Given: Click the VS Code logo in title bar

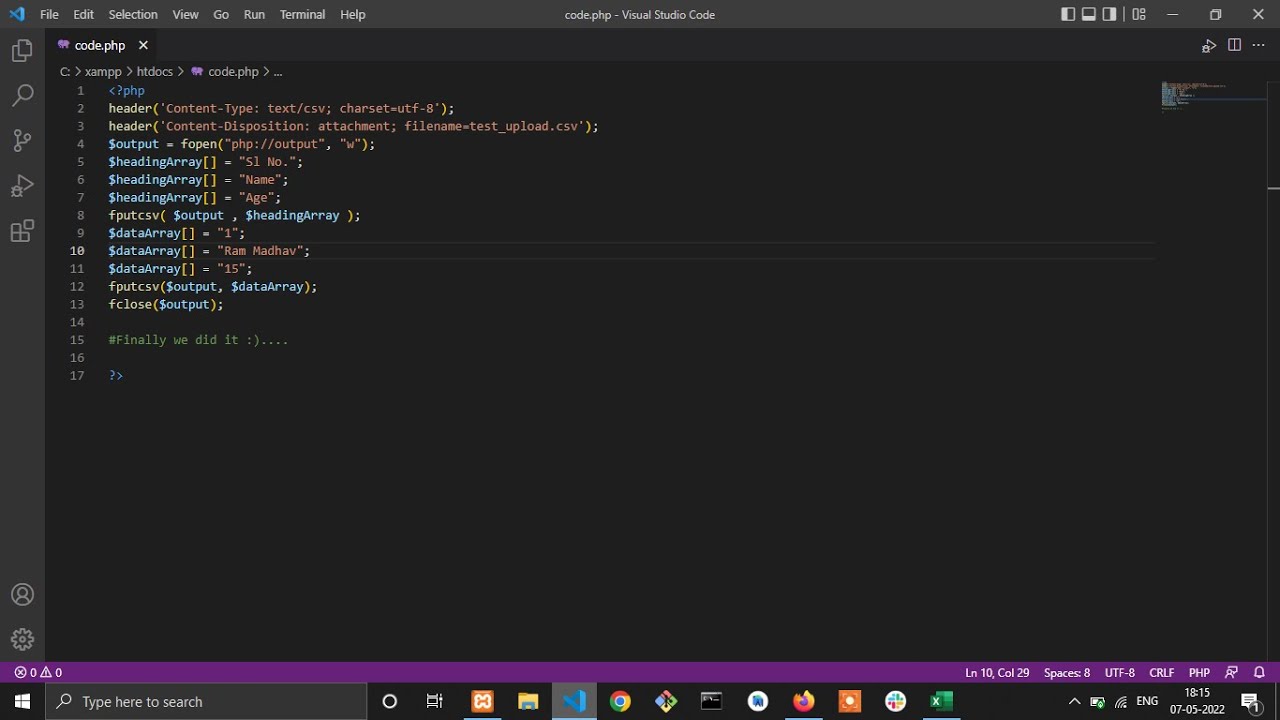Looking at the screenshot, I should 17,14.
